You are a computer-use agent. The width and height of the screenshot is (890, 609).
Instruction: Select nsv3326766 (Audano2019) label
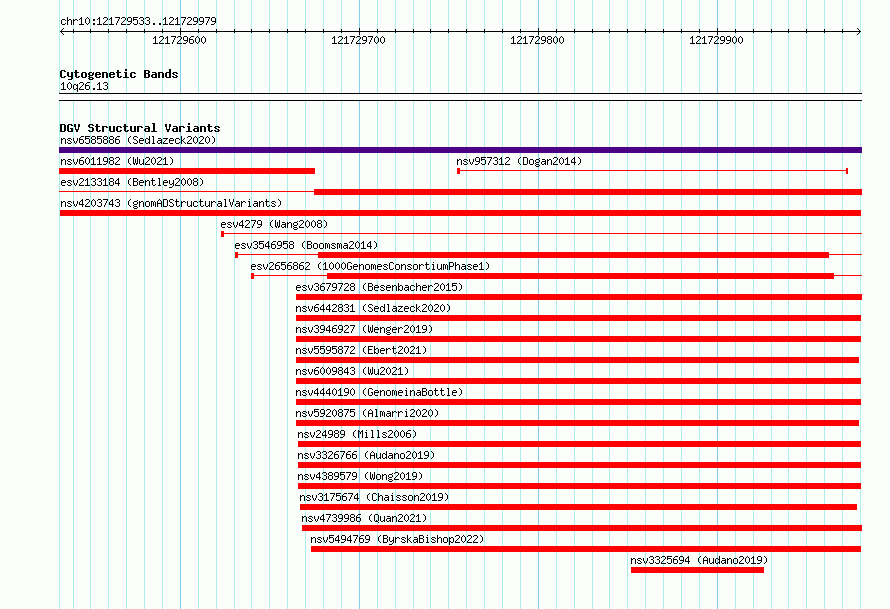(x=366, y=455)
